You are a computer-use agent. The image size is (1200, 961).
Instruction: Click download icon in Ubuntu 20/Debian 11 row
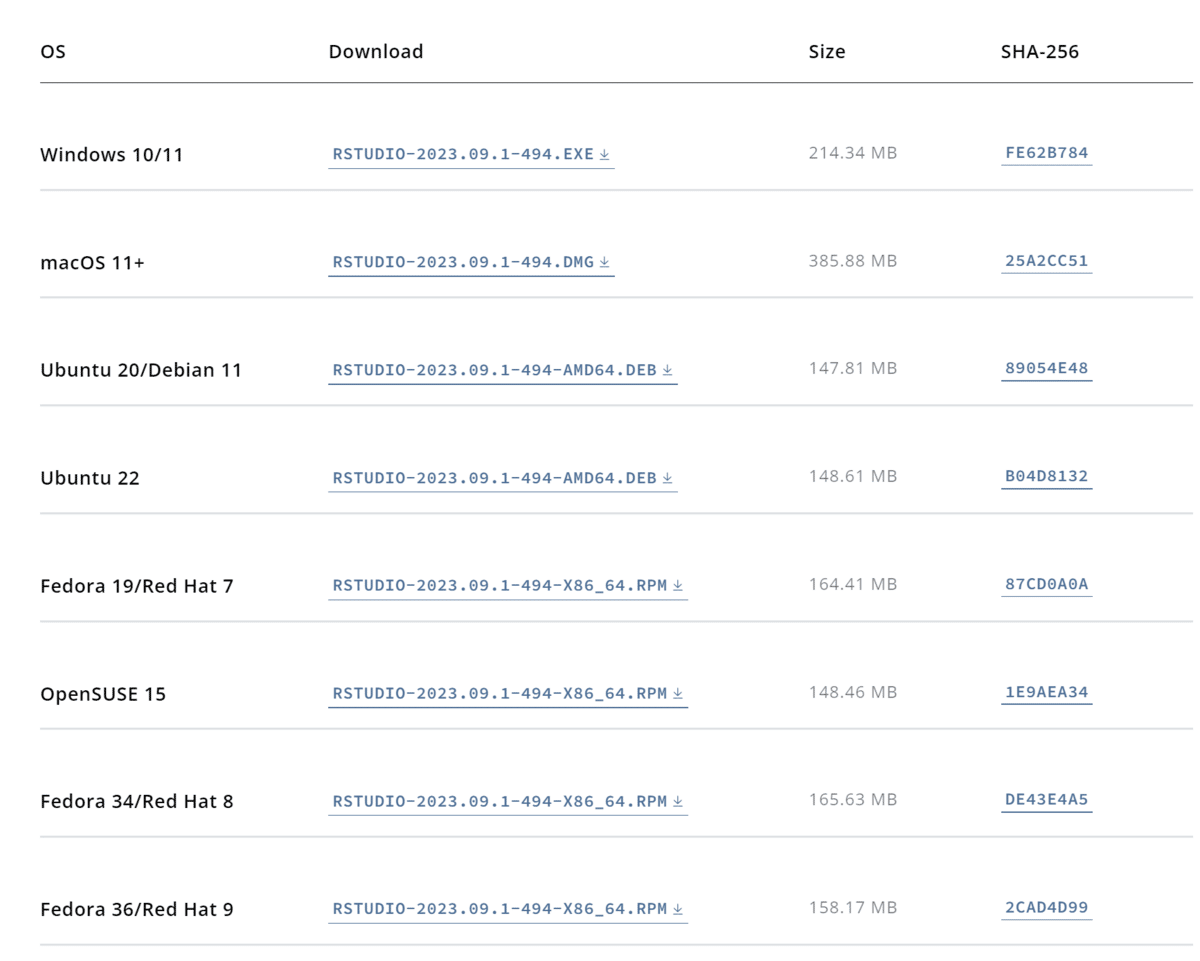click(668, 371)
